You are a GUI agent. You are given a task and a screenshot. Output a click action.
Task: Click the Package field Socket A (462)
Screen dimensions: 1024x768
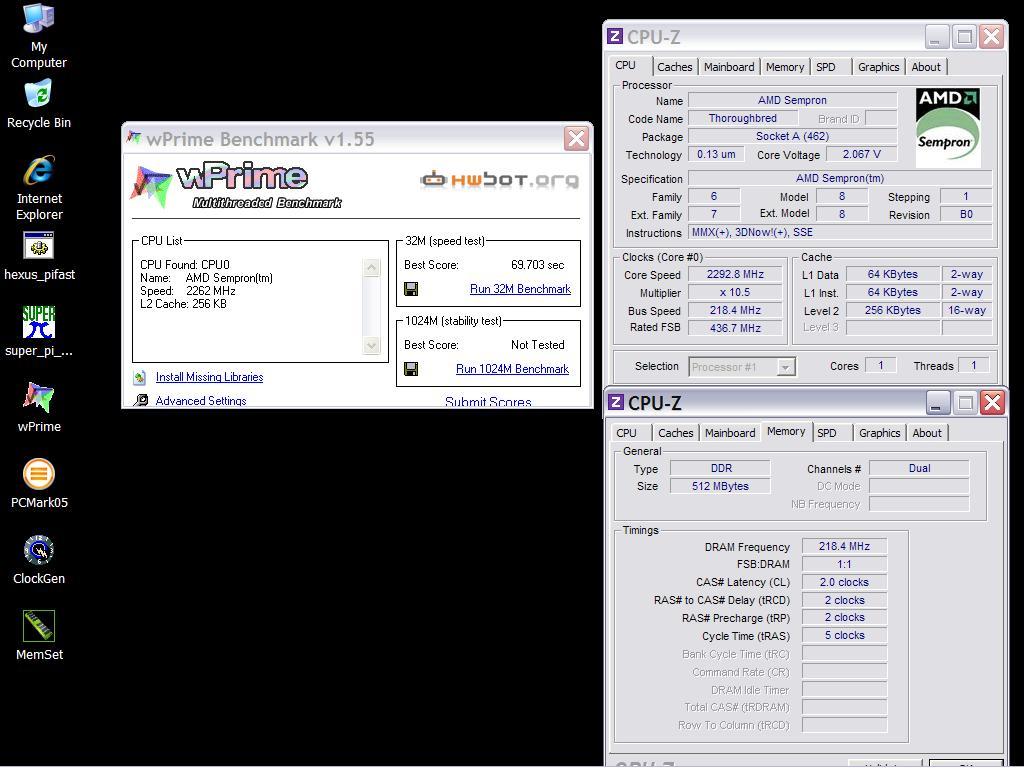[792, 136]
